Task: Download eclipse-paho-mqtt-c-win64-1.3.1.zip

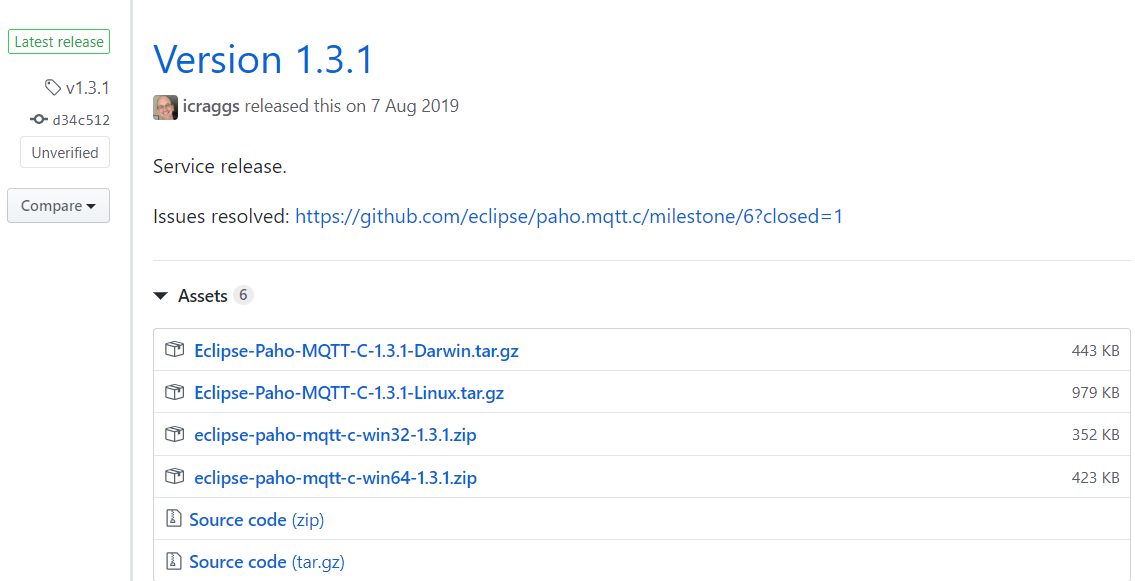Action: coord(336,478)
